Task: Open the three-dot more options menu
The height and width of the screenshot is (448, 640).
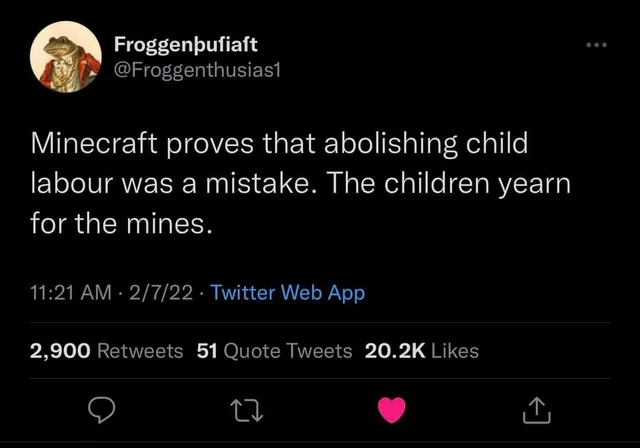Action: tap(596, 46)
